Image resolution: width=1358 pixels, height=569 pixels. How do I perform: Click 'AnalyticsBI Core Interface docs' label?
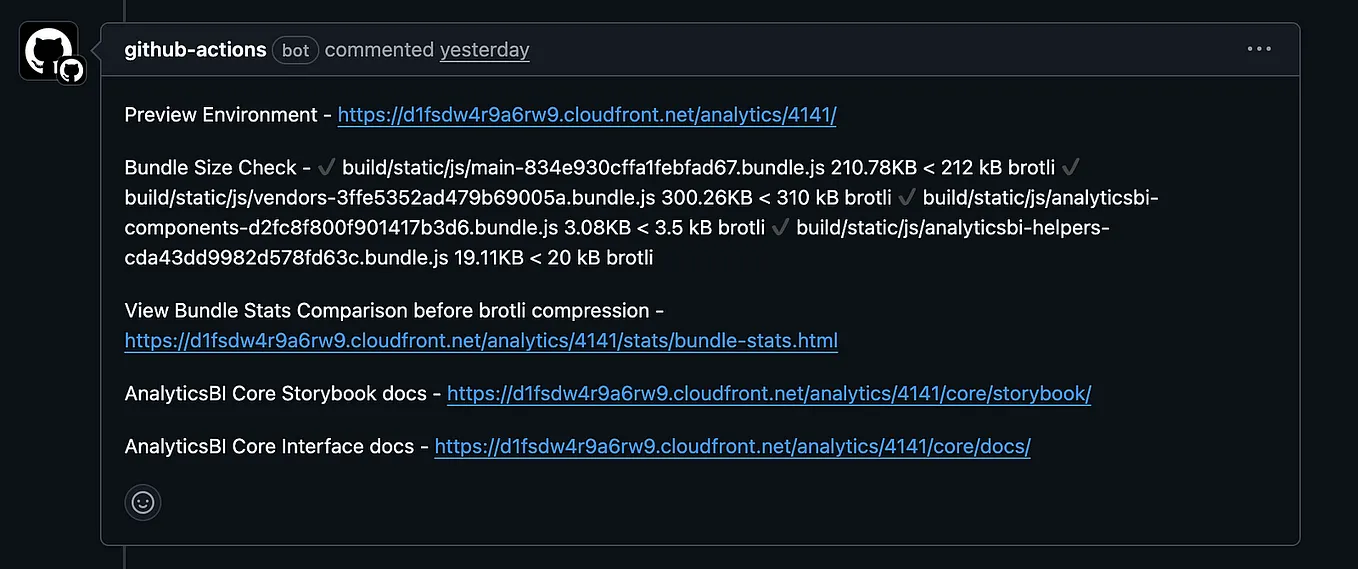(269, 447)
